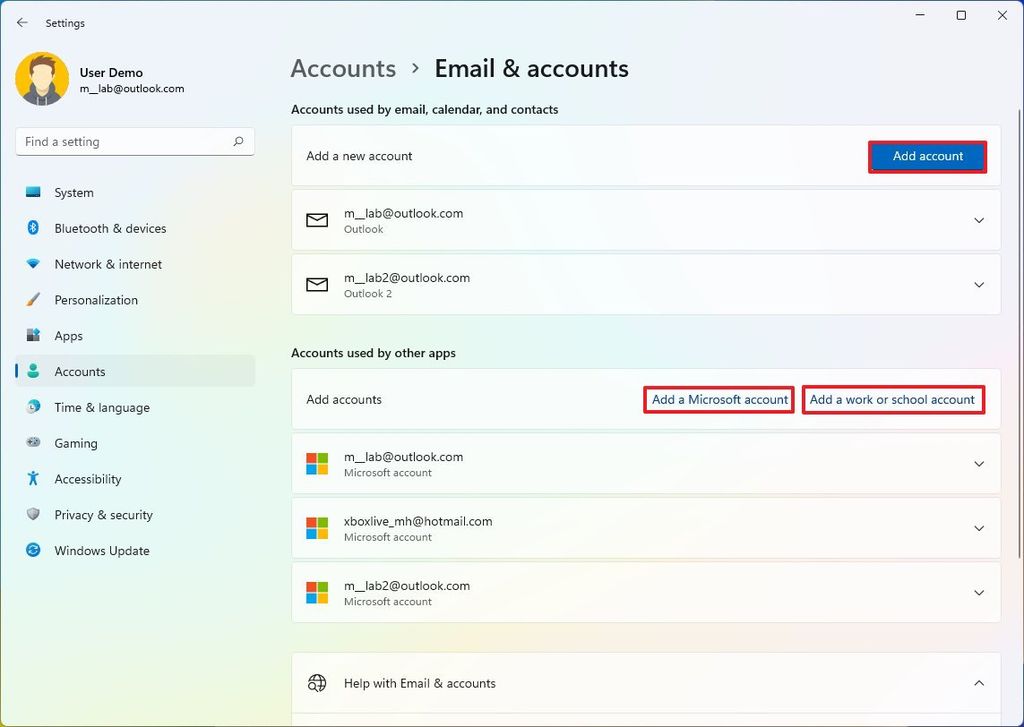Viewport: 1024px width, 727px height.
Task: Close the Settings window
Action: (x=1002, y=15)
